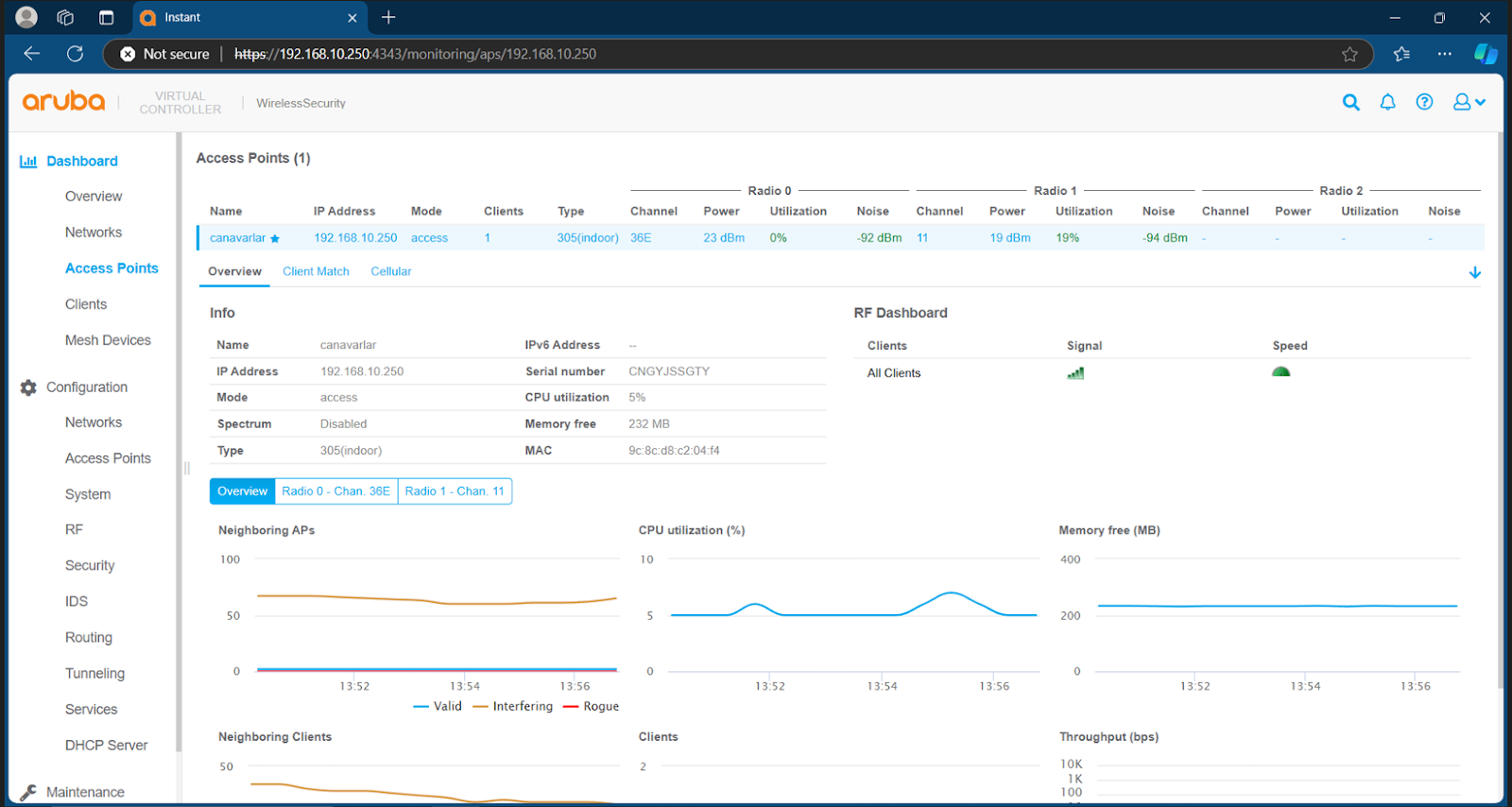Click the All Clients row in RF Dashboard
1512x807 pixels.
(1167, 373)
